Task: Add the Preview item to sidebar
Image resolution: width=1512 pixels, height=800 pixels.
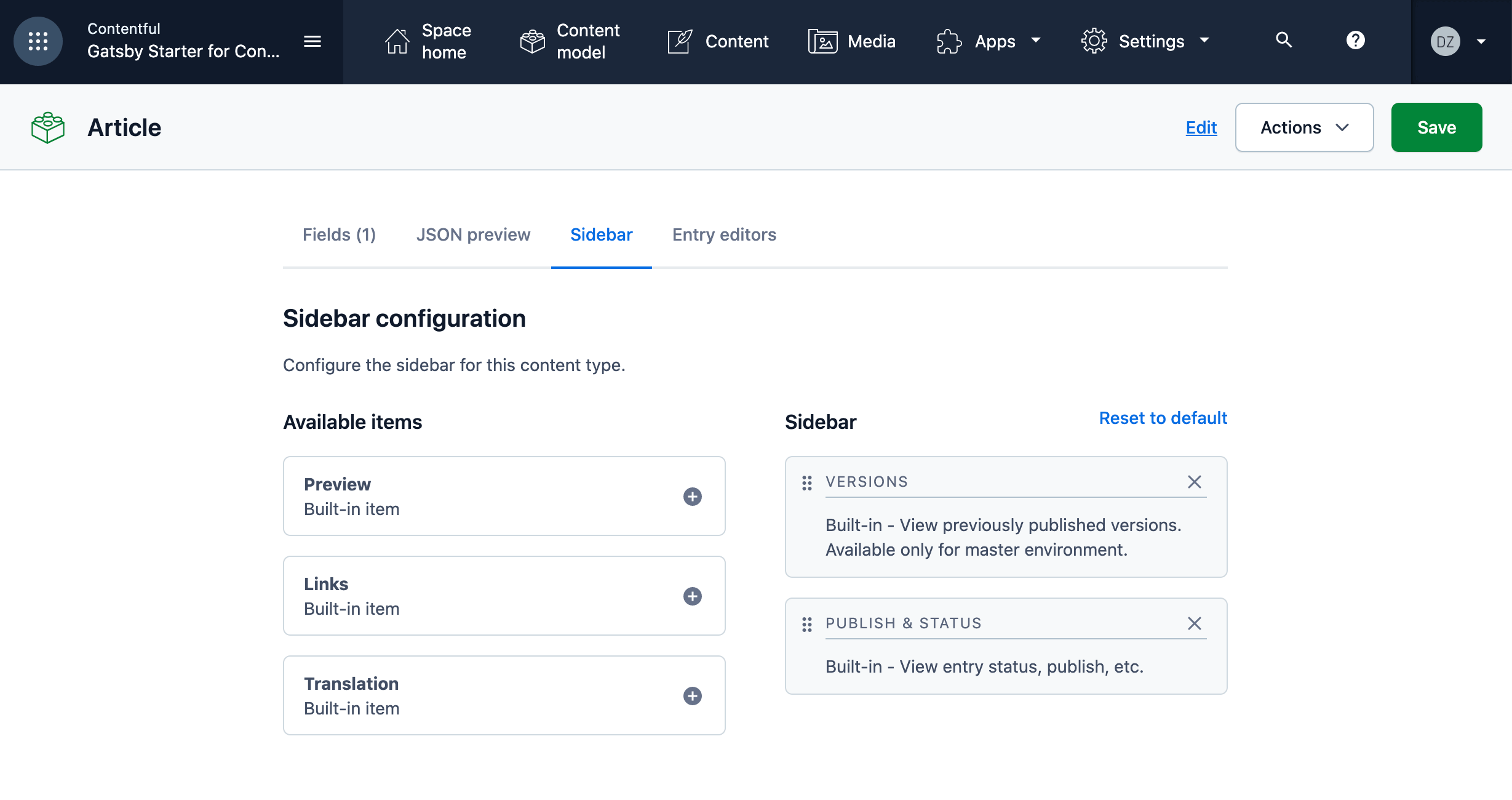Action: tap(693, 496)
